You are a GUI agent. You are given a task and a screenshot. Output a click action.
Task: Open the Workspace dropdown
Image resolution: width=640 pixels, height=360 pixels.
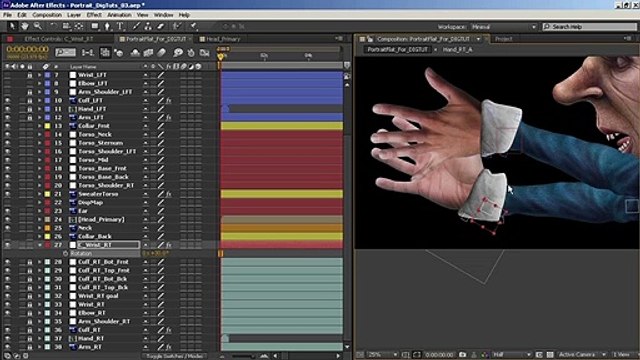point(503,27)
